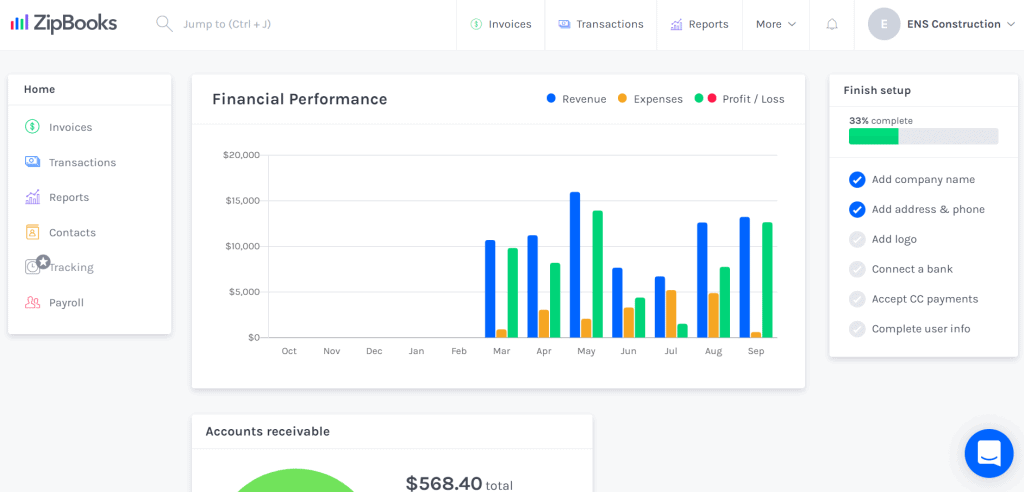1024x492 pixels.
Task: Focus the Jump to search field
Action: point(227,24)
